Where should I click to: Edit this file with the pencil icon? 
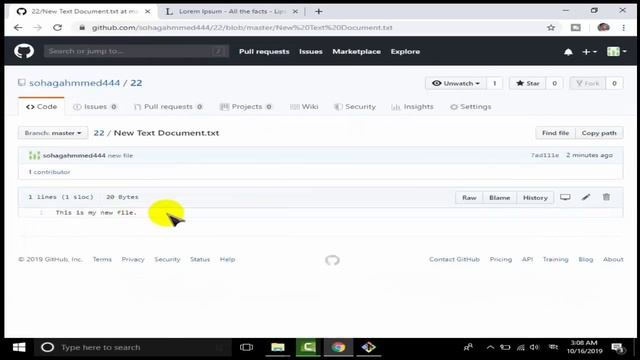(586, 197)
